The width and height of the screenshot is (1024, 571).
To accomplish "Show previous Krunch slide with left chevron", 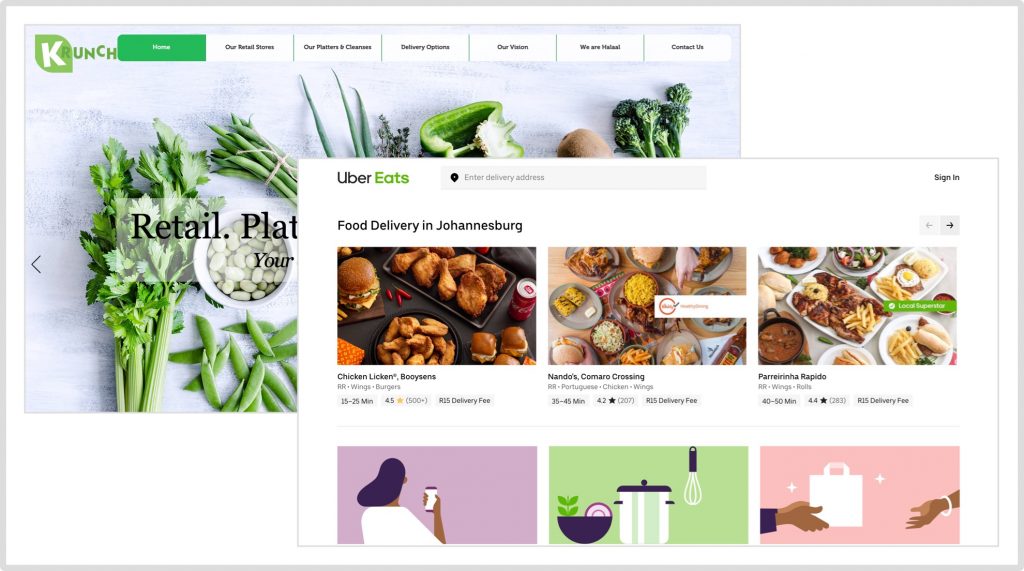I will coord(37,264).
